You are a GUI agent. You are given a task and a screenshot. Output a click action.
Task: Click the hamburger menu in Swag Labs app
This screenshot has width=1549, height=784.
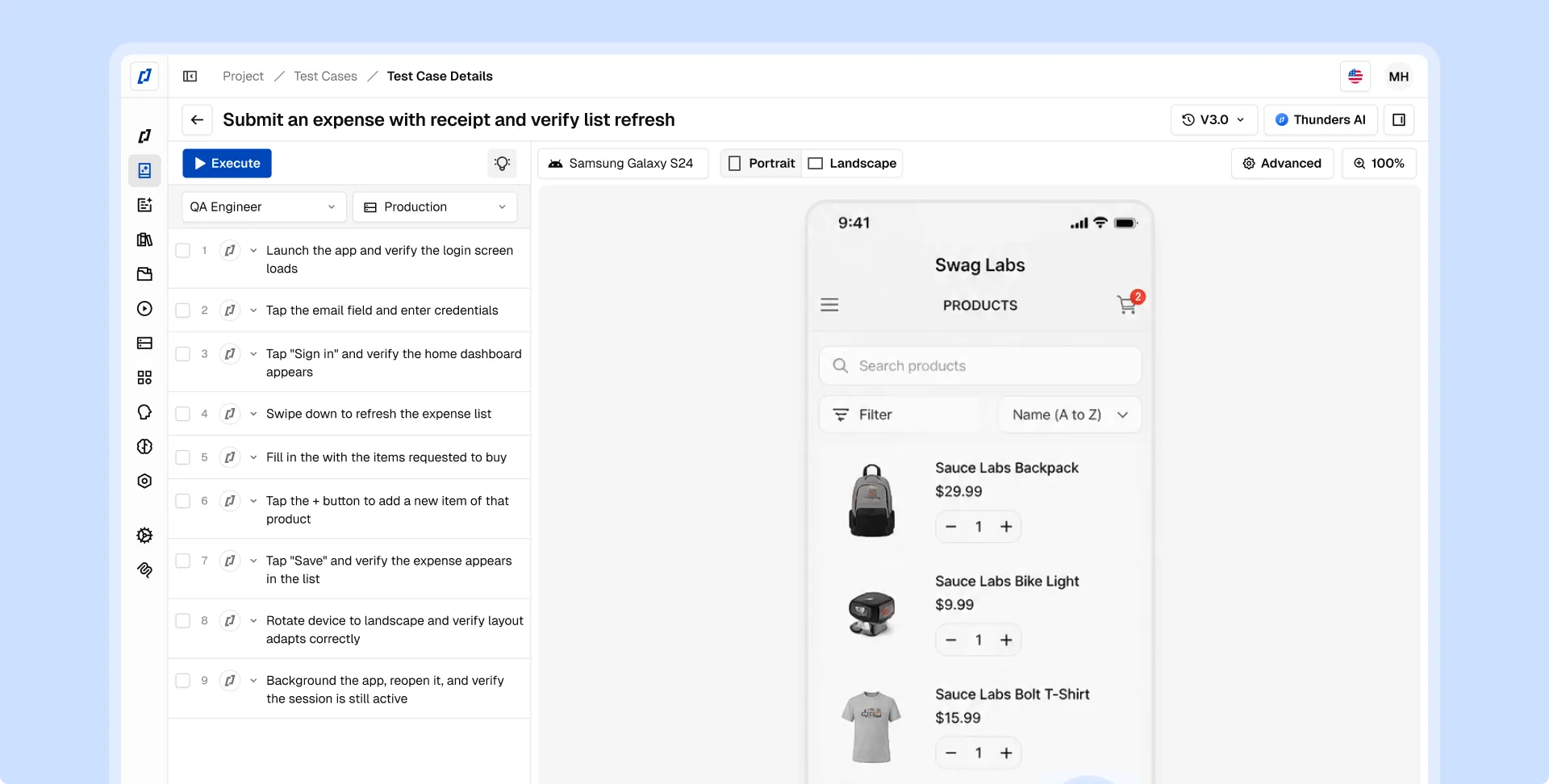pos(829,305)
